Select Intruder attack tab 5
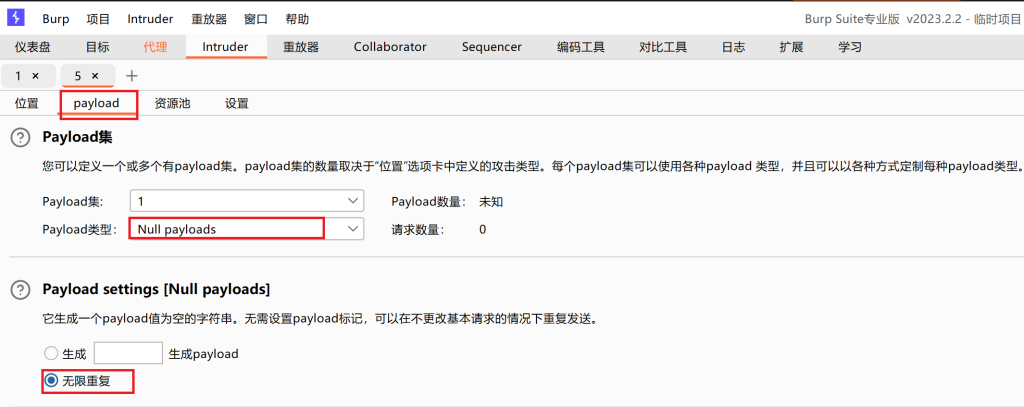 tap(78, 76)
